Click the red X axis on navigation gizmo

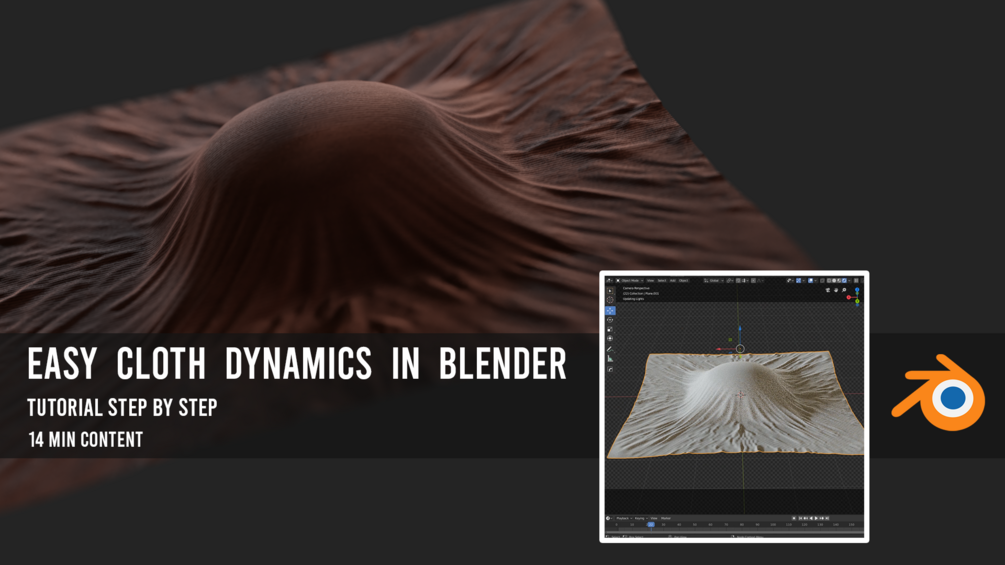[849, 297]
